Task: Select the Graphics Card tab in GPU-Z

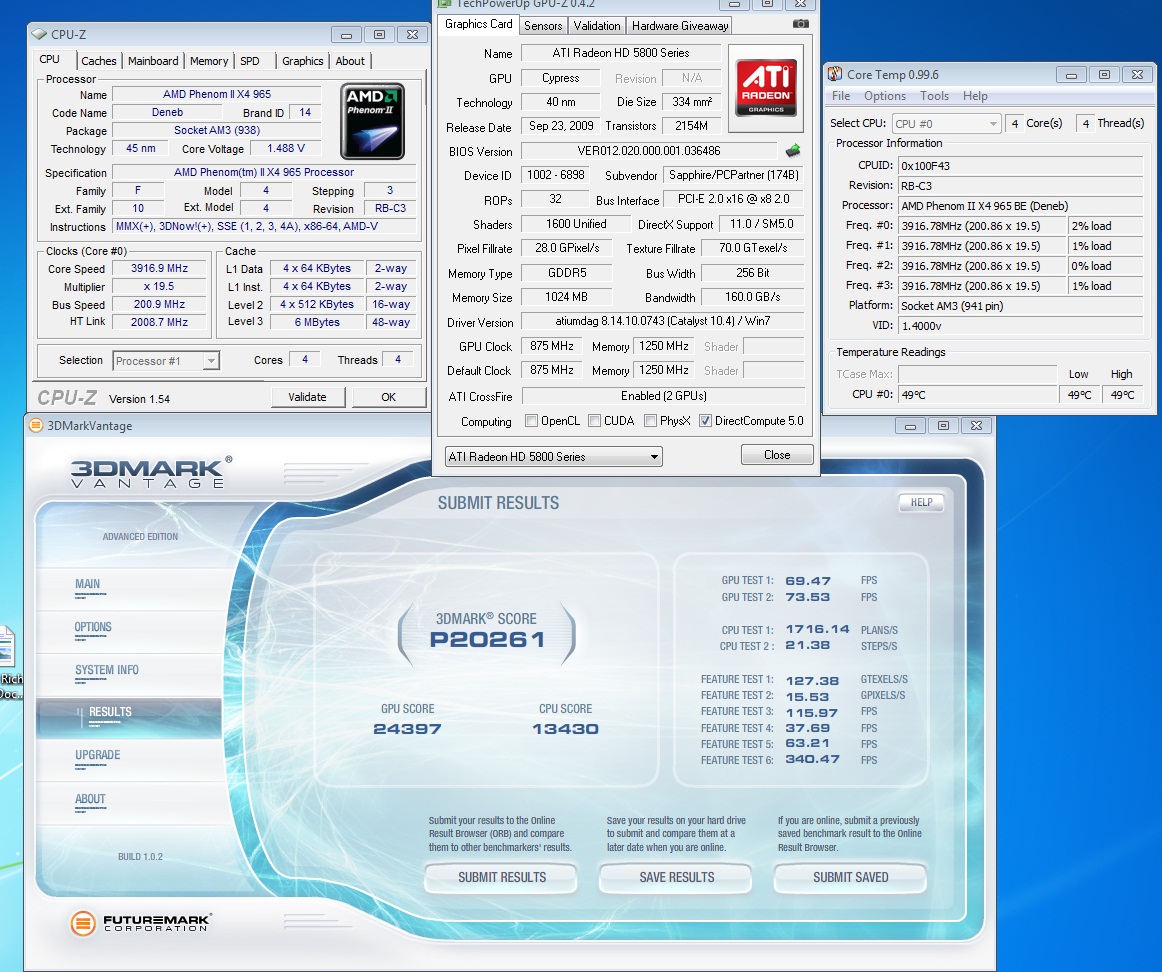Action: point(479,24)
